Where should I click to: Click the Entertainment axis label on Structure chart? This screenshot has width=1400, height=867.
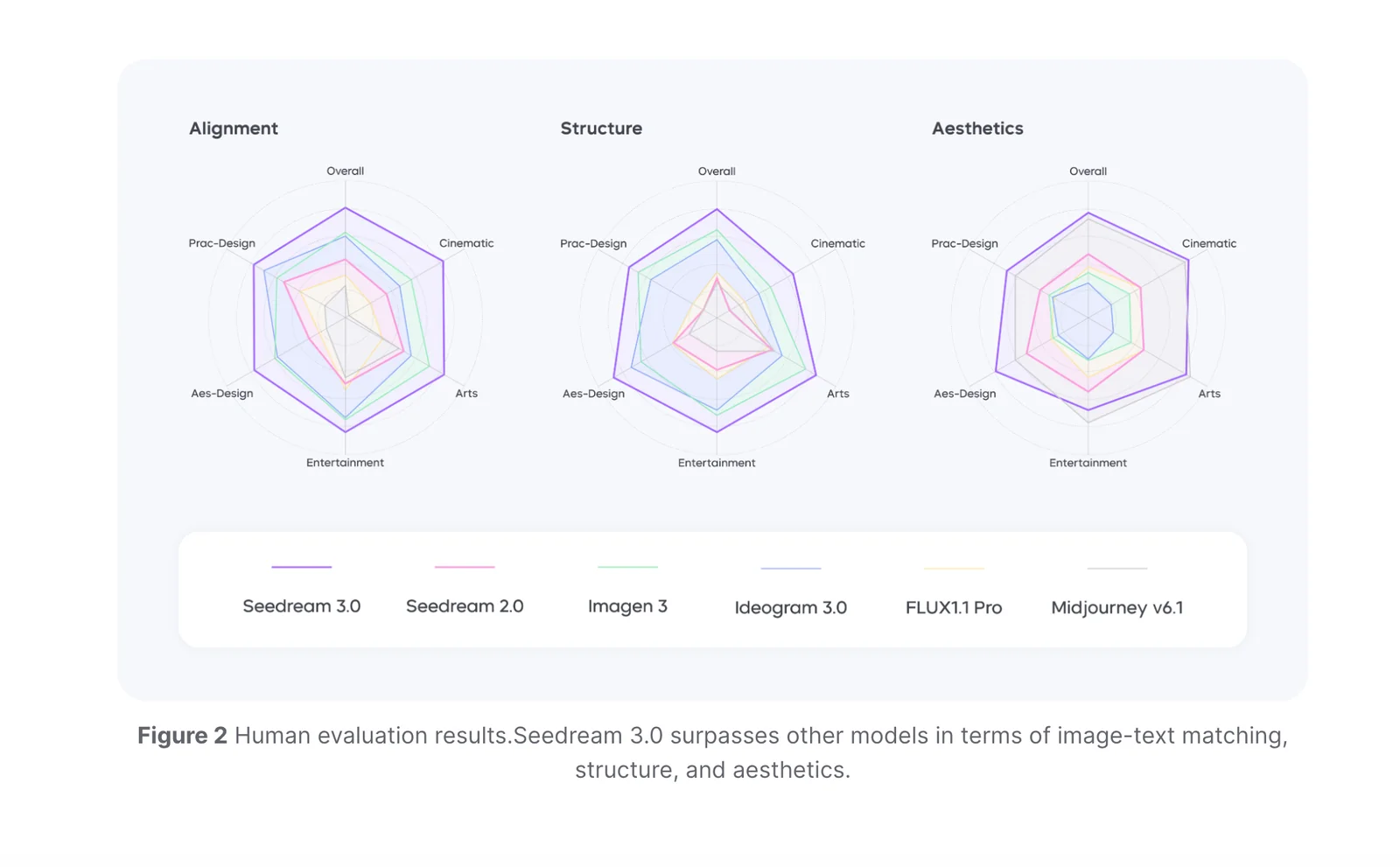pyautogui.click(x=717, y=463)
